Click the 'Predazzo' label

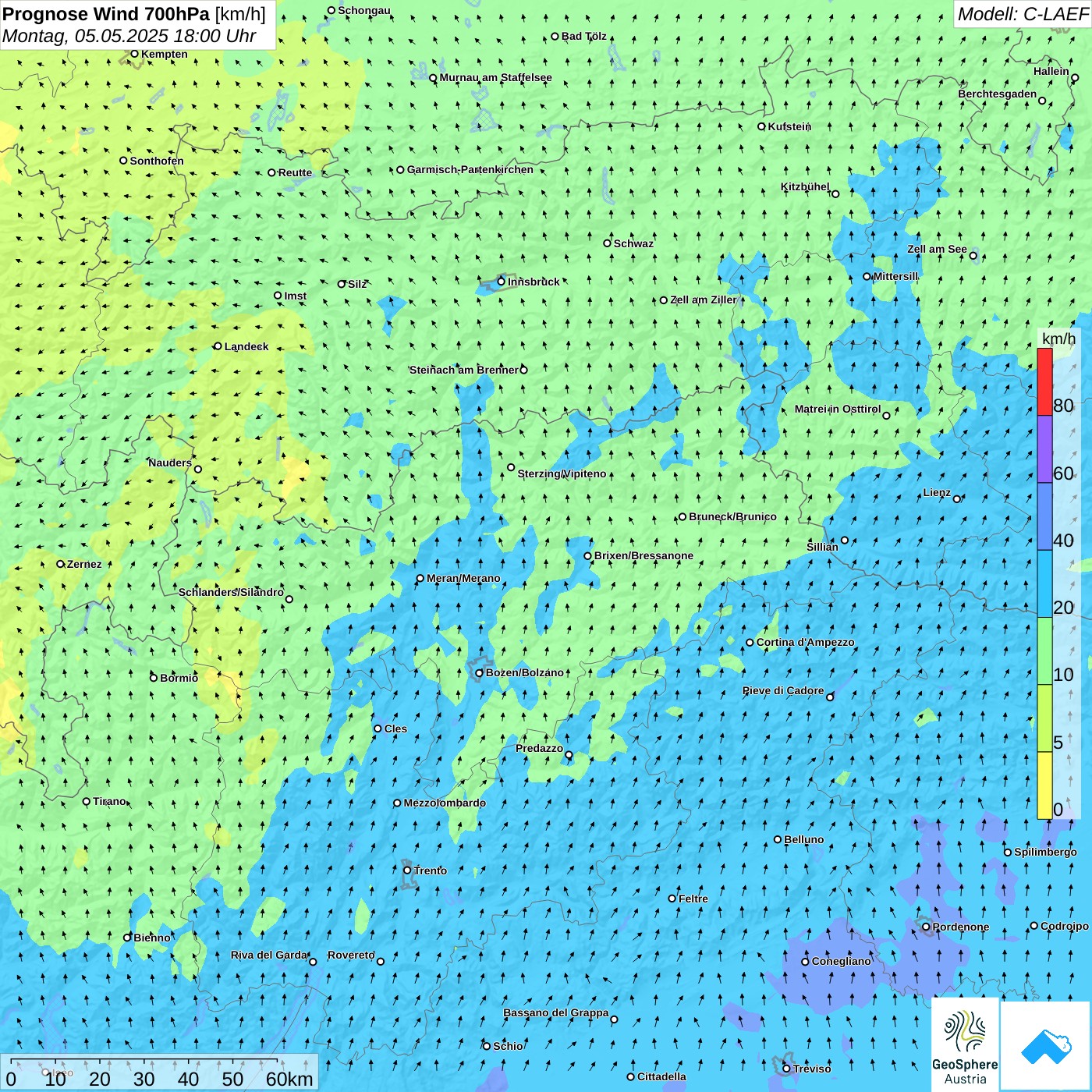(x=539, y=748)
